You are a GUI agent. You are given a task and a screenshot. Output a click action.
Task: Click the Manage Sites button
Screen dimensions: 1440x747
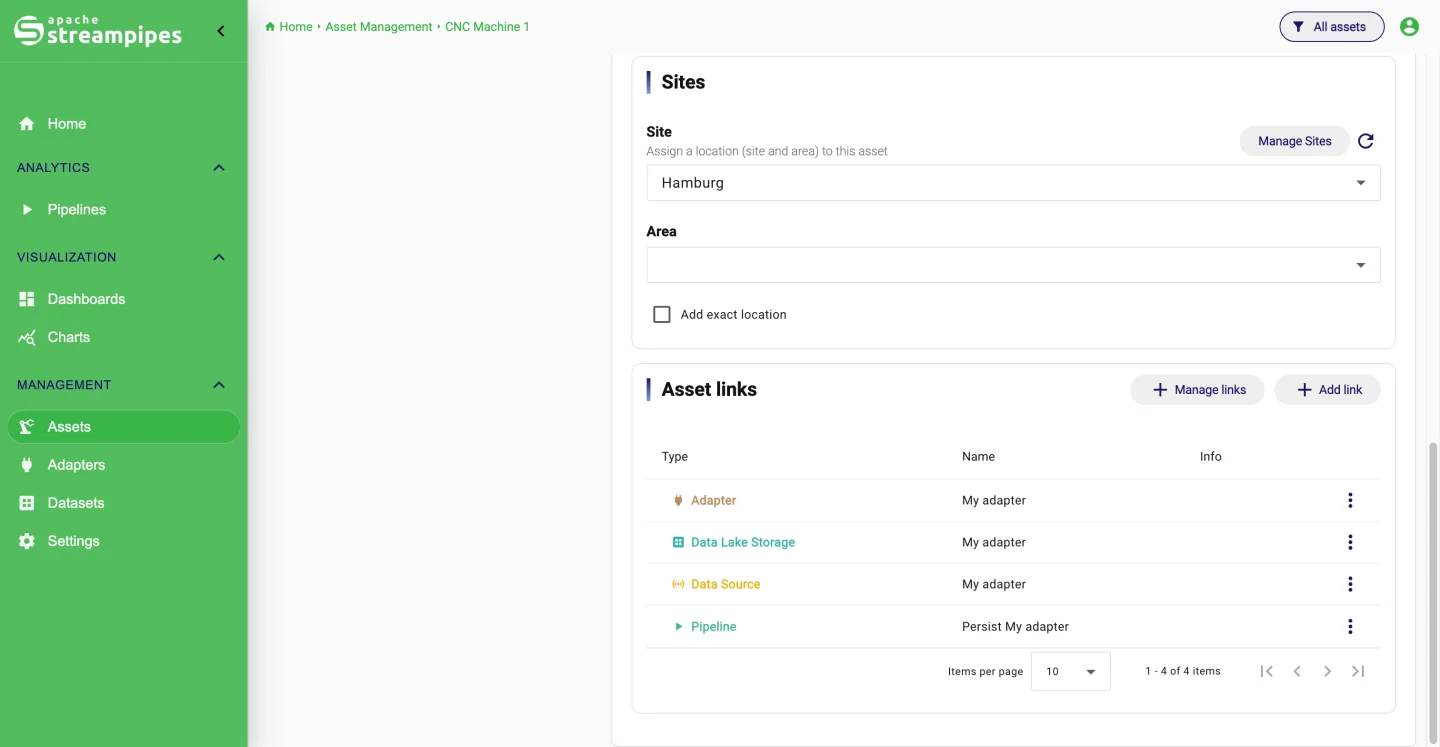click(1295, 141)
